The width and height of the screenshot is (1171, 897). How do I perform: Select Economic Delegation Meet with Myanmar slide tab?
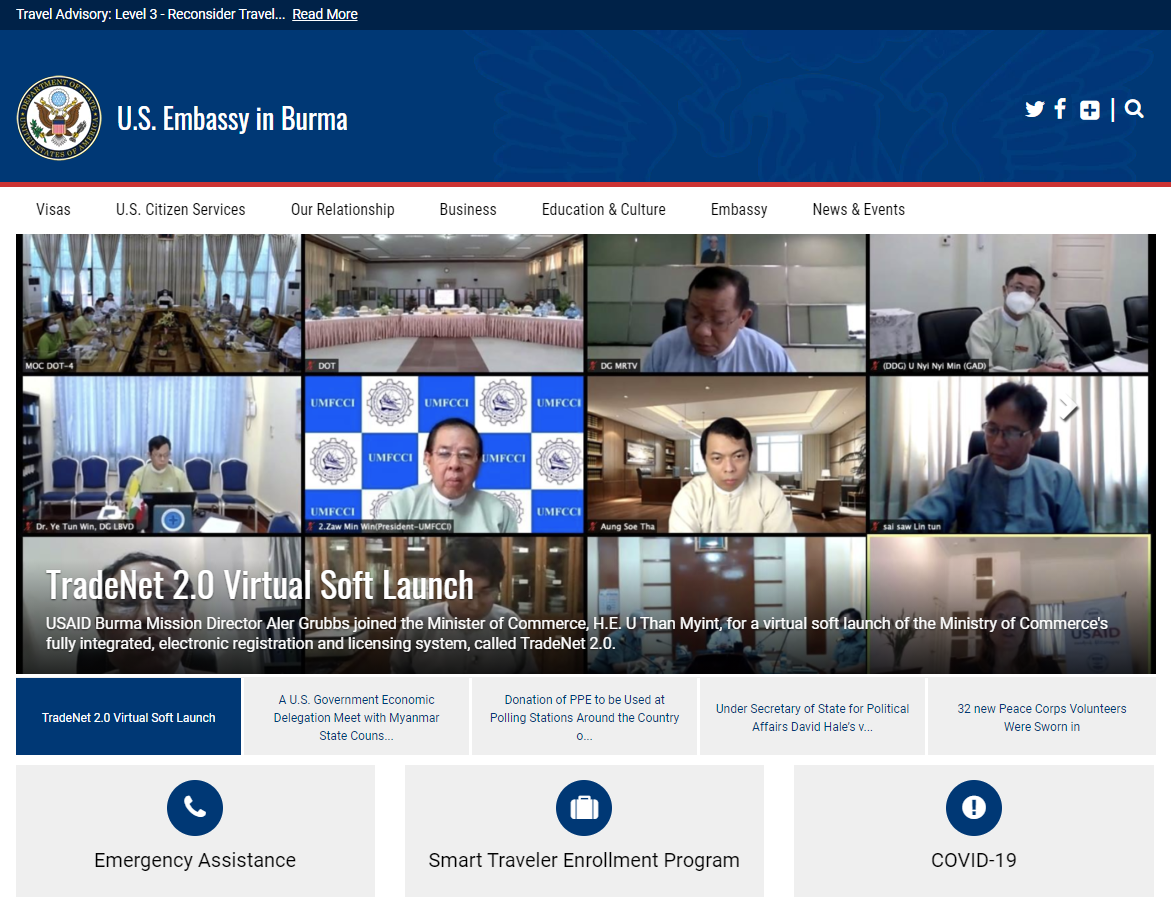356,717
